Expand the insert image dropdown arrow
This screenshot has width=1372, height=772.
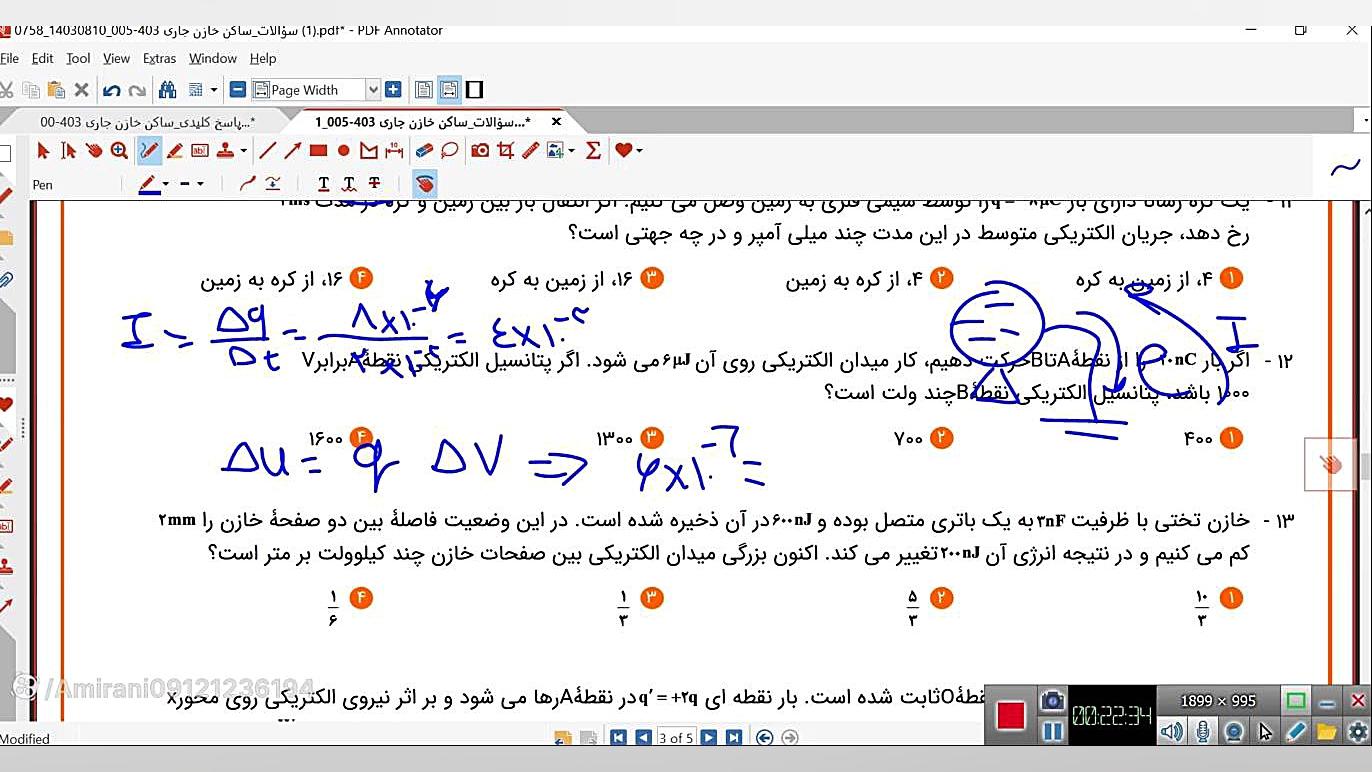[570, 151]
